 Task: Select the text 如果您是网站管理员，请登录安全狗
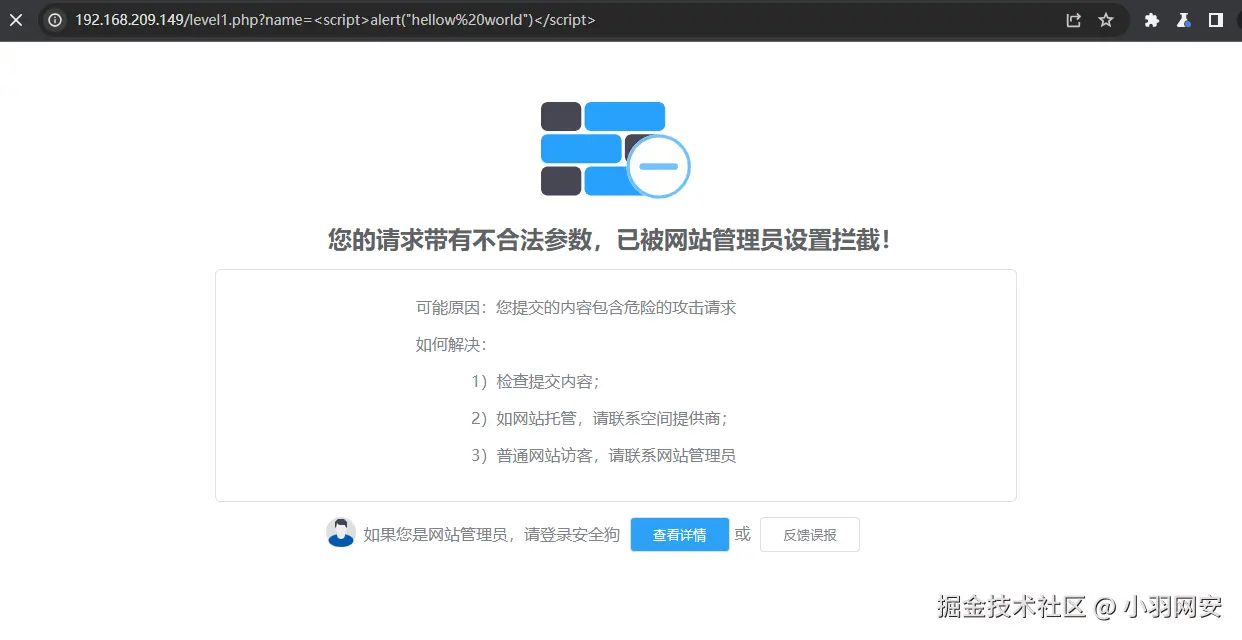click(x=491, y=535)
